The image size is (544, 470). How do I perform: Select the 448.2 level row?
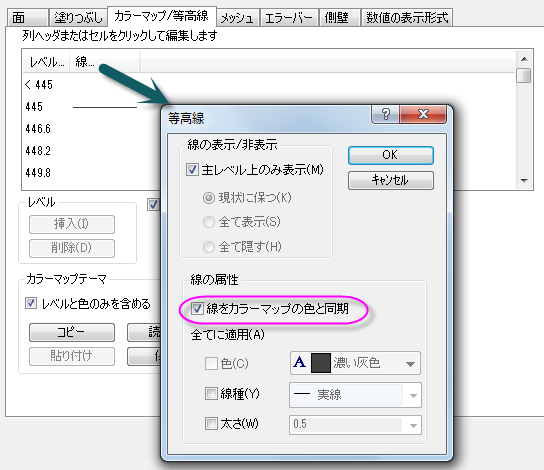(38, 151)
